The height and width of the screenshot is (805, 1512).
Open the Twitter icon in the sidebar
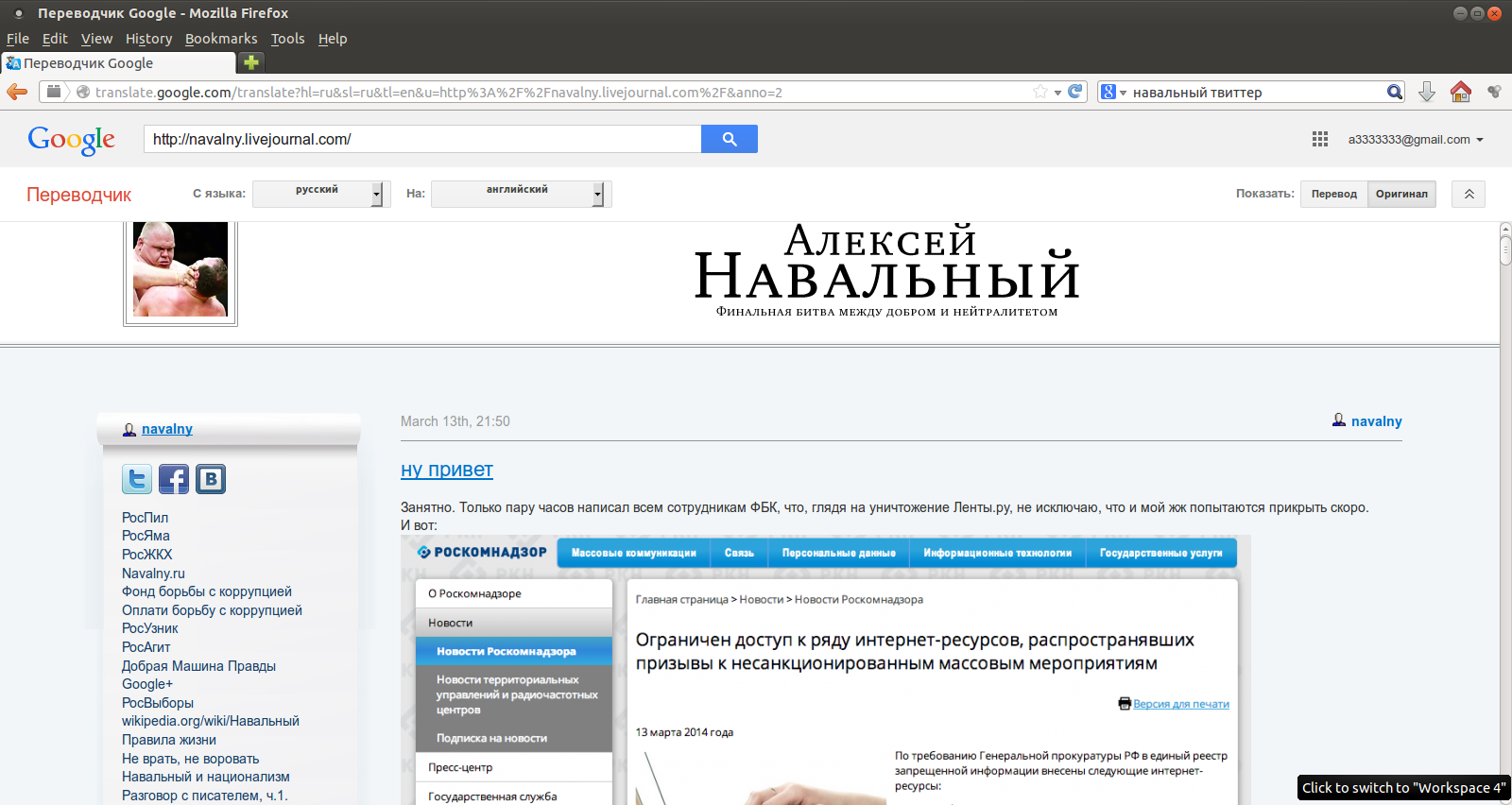137,479
